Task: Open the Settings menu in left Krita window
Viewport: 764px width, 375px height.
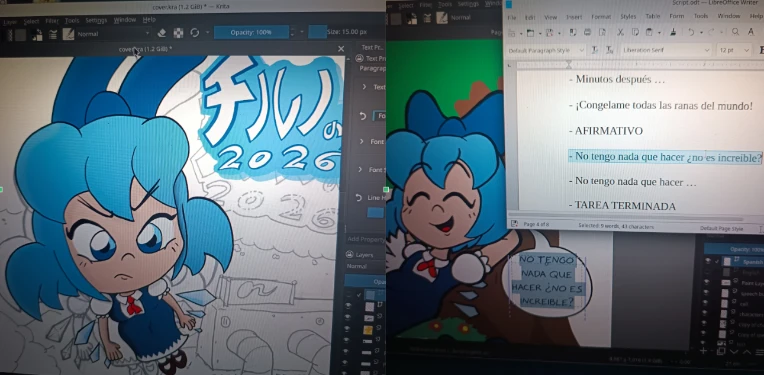Action: coord(96,20)
